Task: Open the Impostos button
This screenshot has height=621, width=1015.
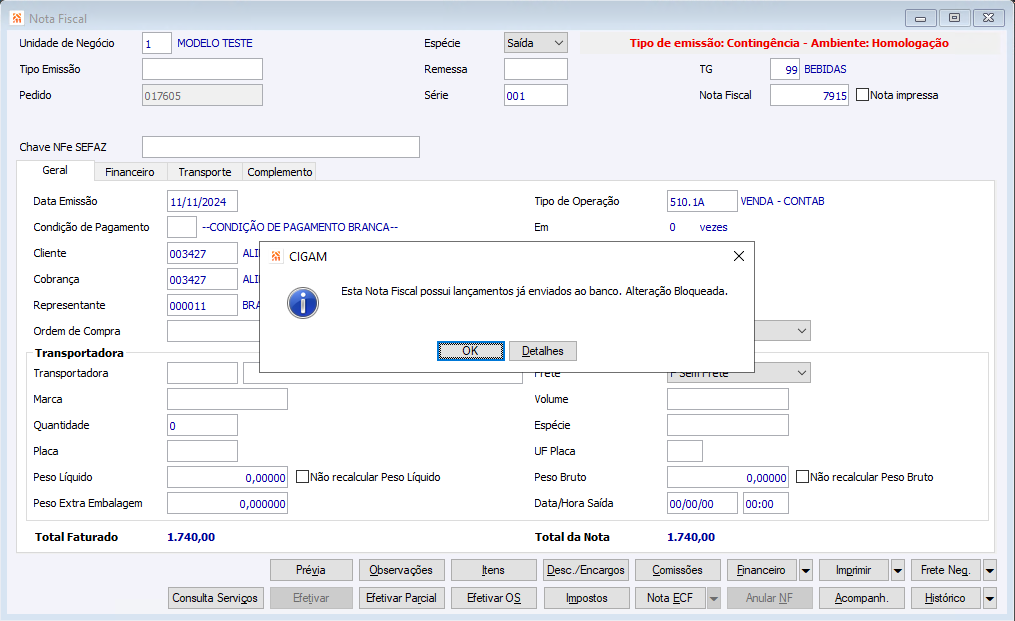Action: [586, 598]
